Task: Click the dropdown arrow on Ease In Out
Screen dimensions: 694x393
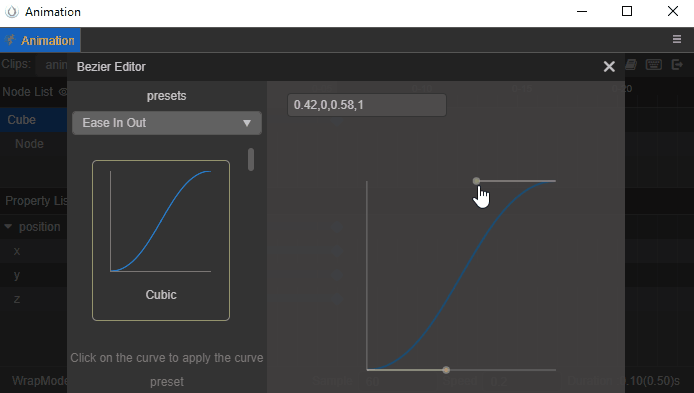Action: click(x=247, y=123)
